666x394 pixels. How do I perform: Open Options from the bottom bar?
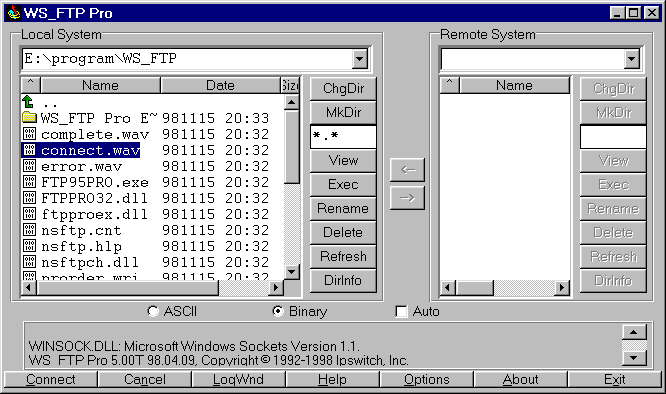click(x=426, y=379)
